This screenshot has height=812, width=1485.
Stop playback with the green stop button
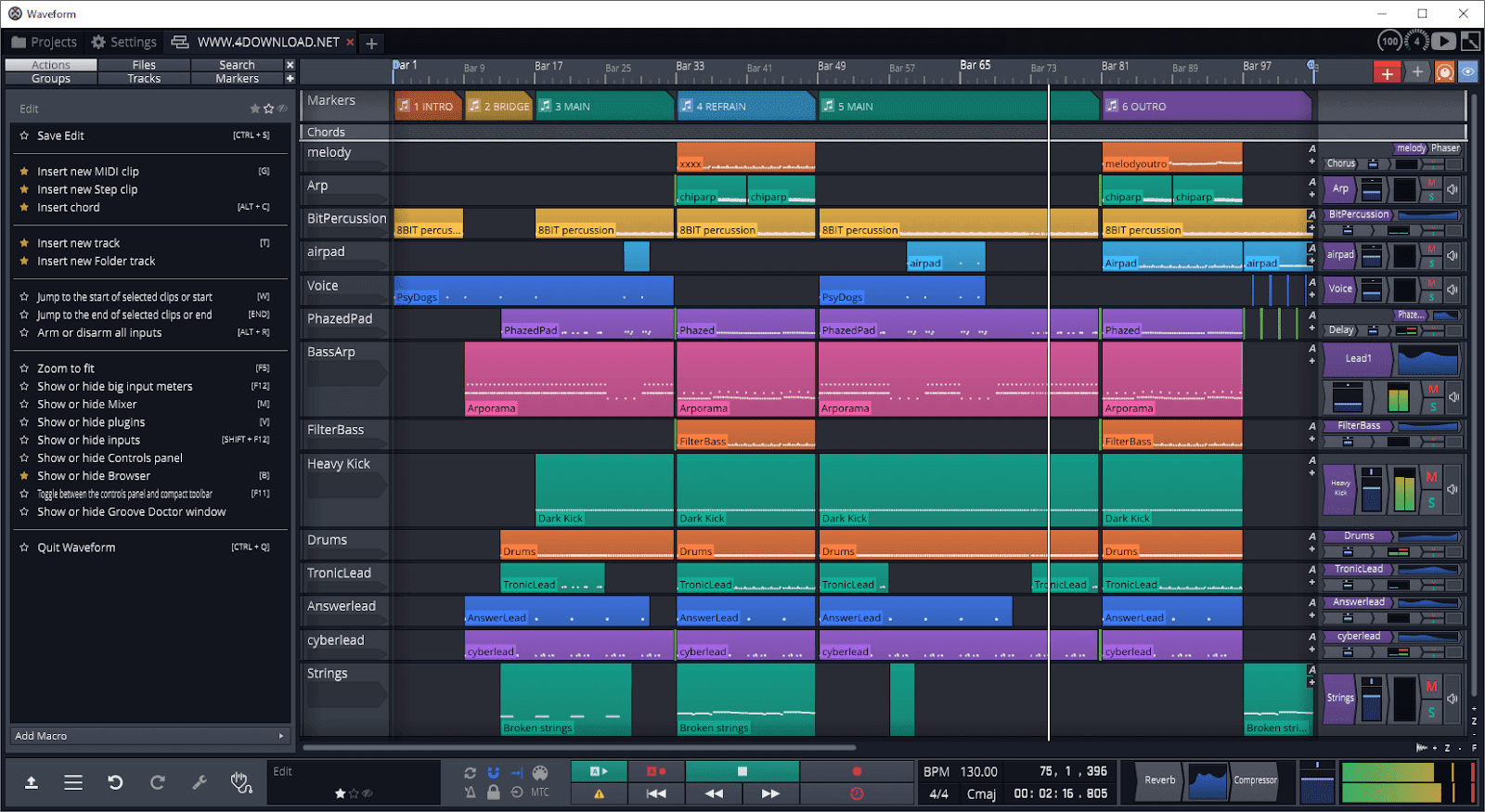point(742,771)
